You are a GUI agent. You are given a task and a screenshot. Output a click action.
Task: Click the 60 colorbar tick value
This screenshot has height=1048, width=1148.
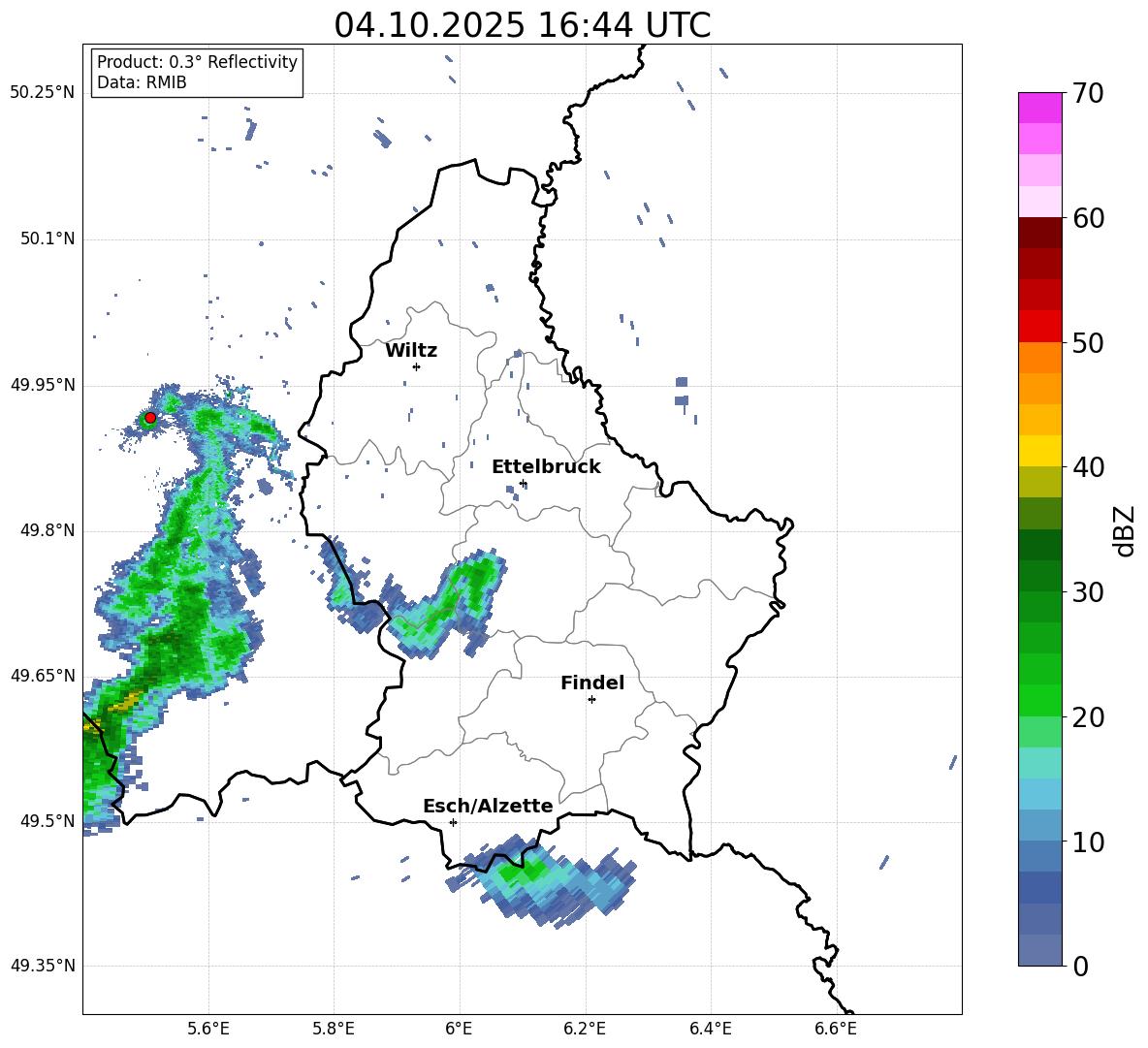coord(1088,218)
